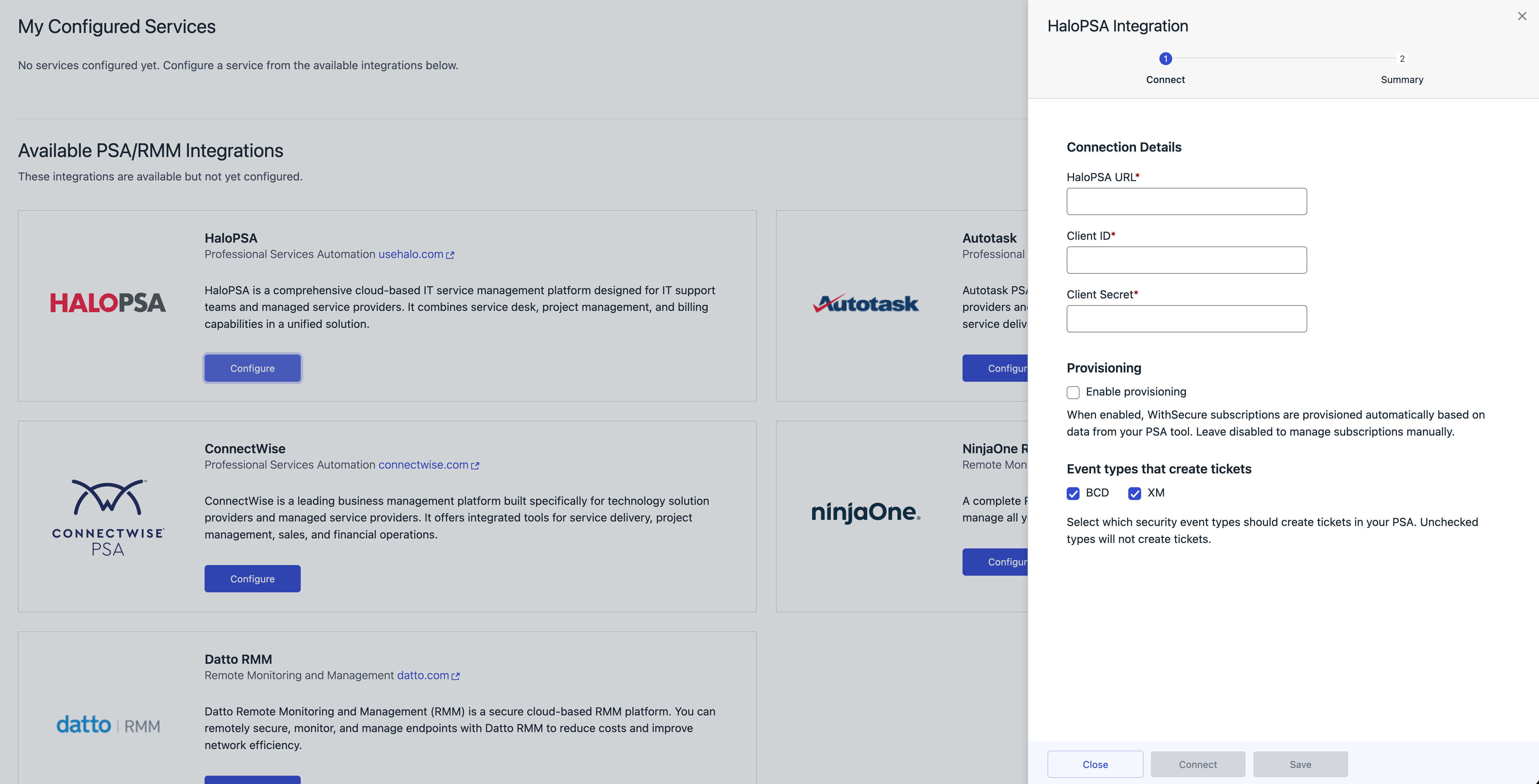Click the HaloPSA logo
The width and height of the screenshot is (1539, 784).
108,303
